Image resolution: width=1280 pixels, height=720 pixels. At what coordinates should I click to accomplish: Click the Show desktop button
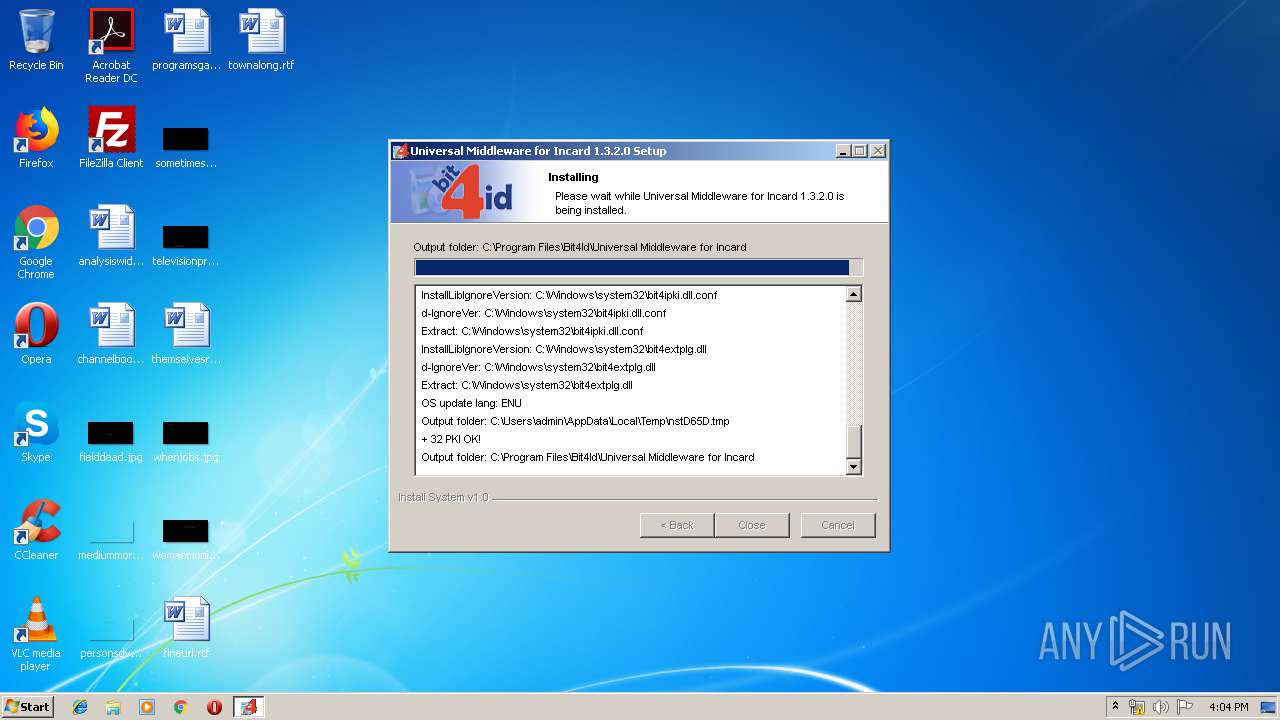(1270, 707)
